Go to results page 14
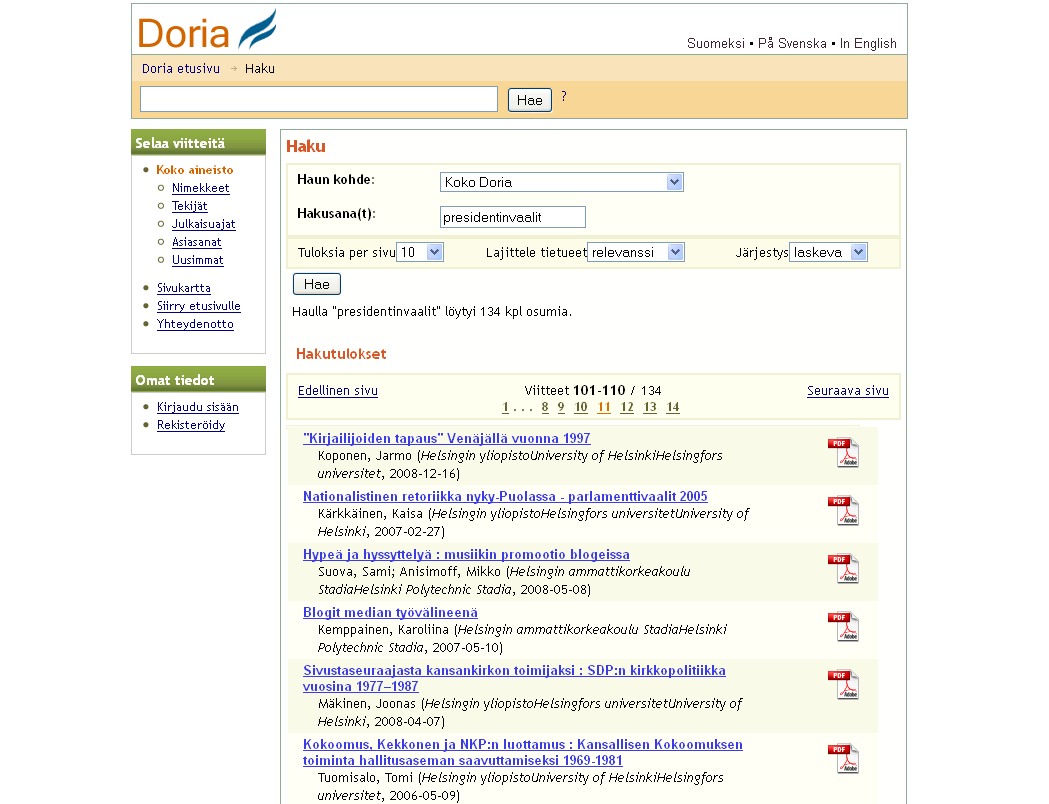The image size is (1049, 804). pyautogui.click(x=673, y=407)
